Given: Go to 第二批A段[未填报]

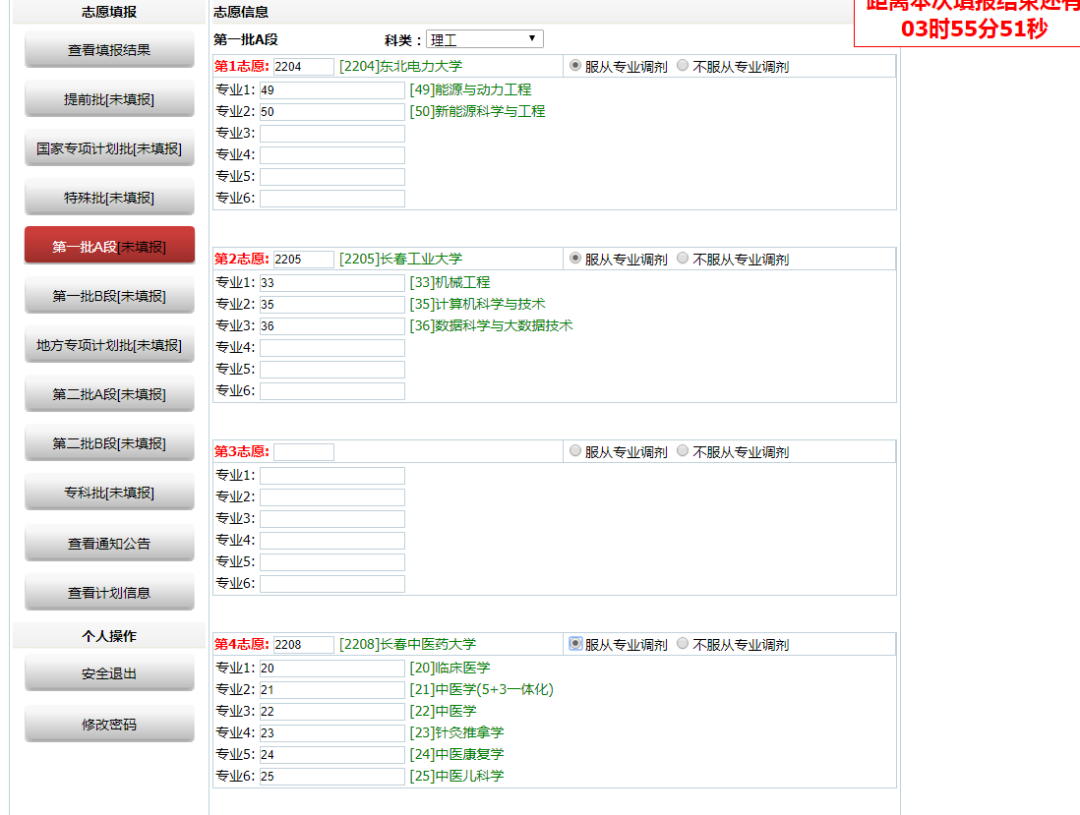Looking at the screenshot, I should 109,394.
